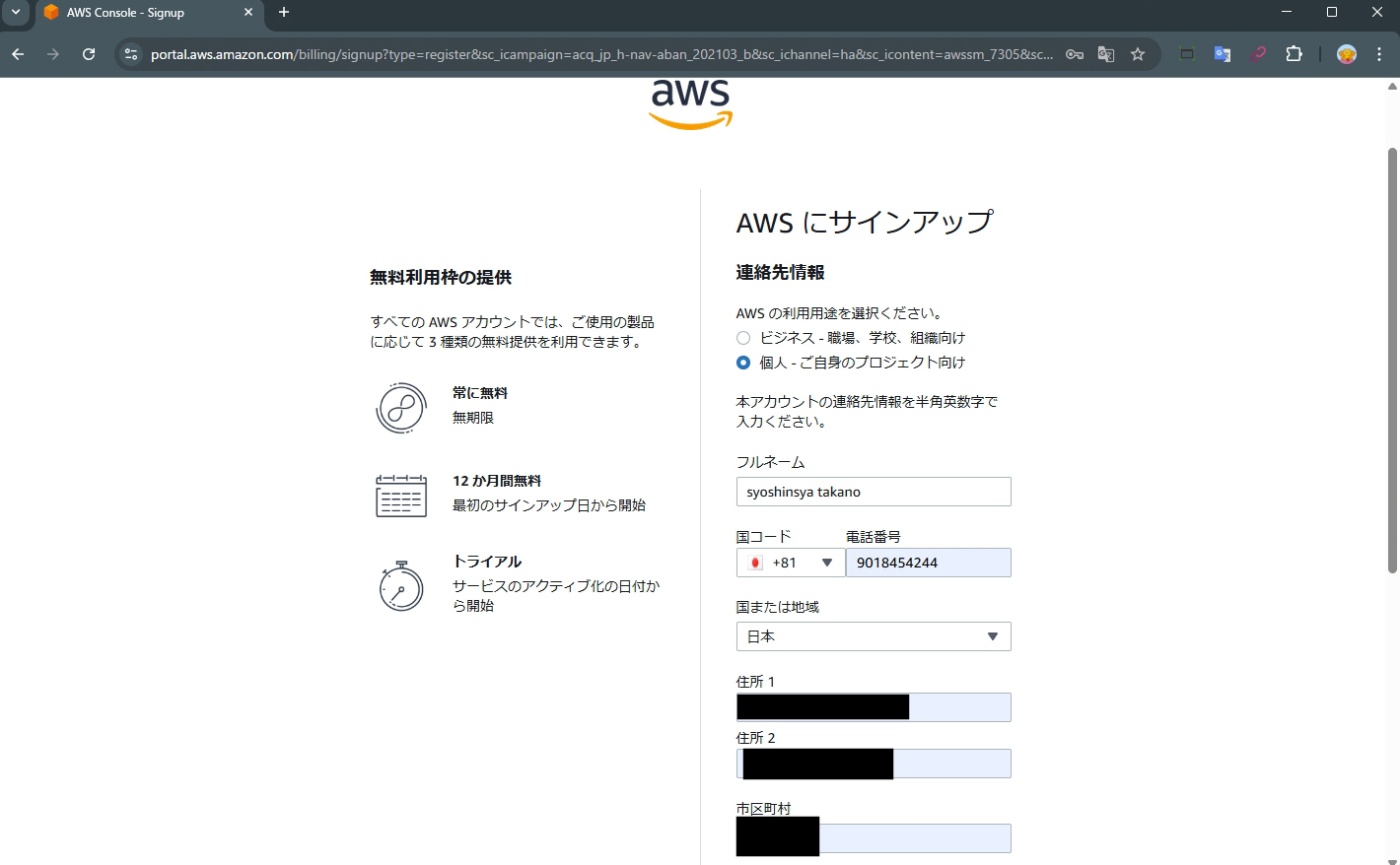This screenshot has height=865, width=1400.
Task: Open the +81 country code dropdown
Action: pyautogui.click(x=791, y=562)
